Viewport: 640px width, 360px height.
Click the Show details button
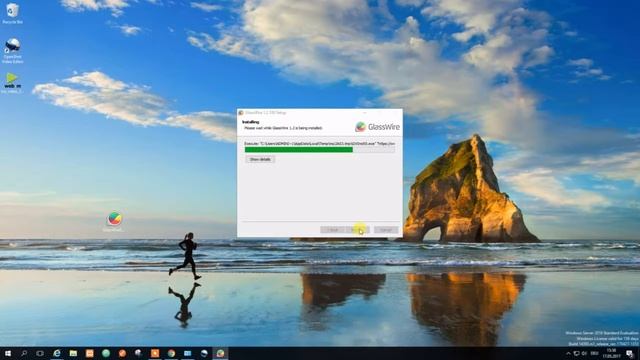pyautogui.click(x=260, y=159)
